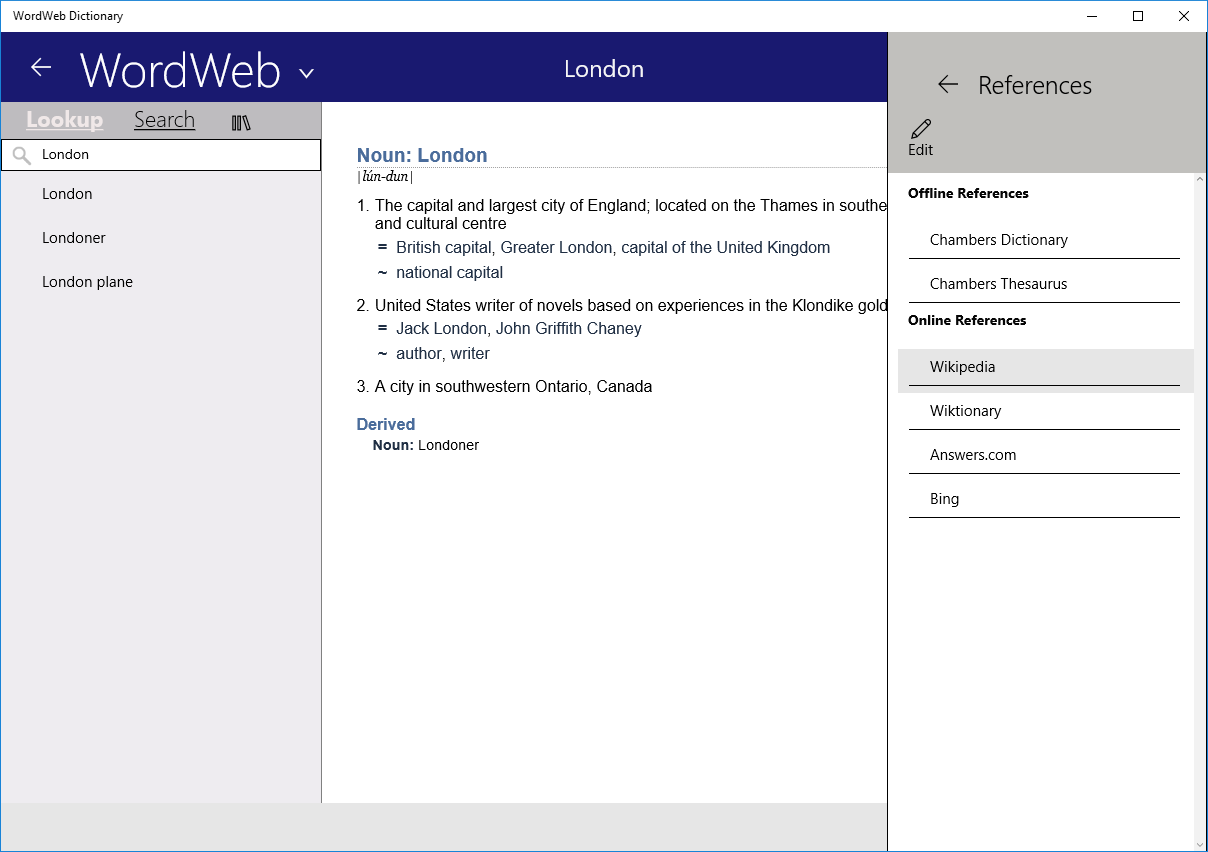The height and width of the screenshot is (852, 1208).
Task: Switch to the Lookup tab
Action: (x=64, y=119)
